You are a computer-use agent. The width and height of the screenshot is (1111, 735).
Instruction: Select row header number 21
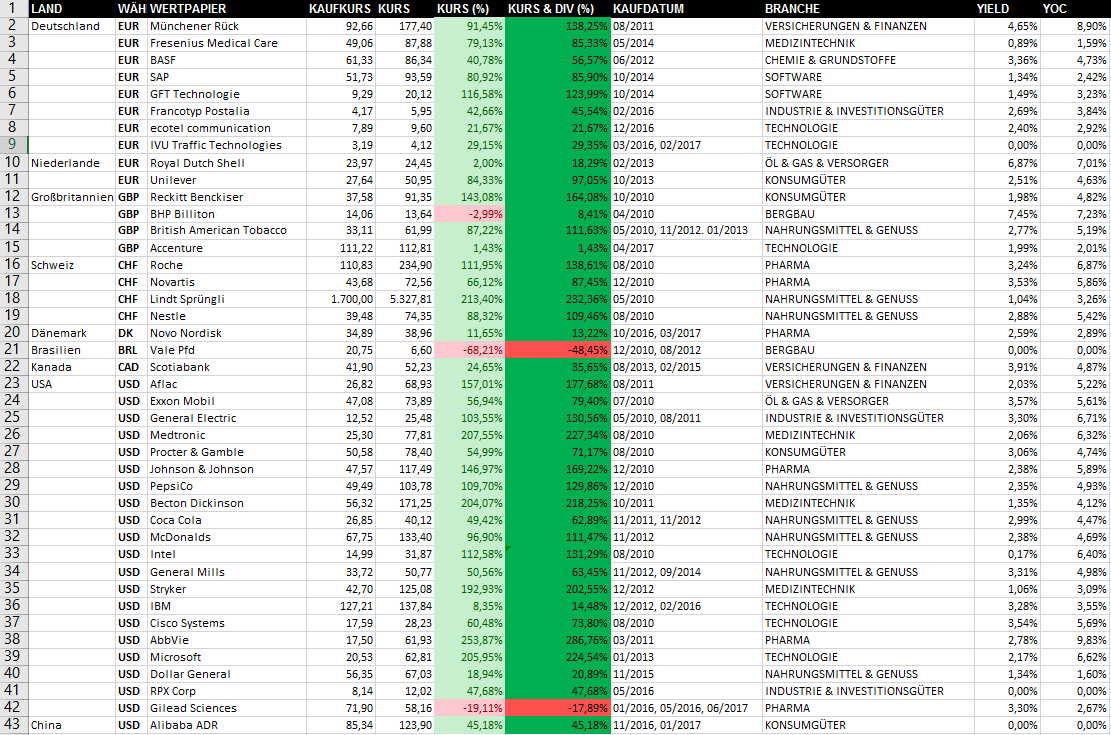coord(13,349)
